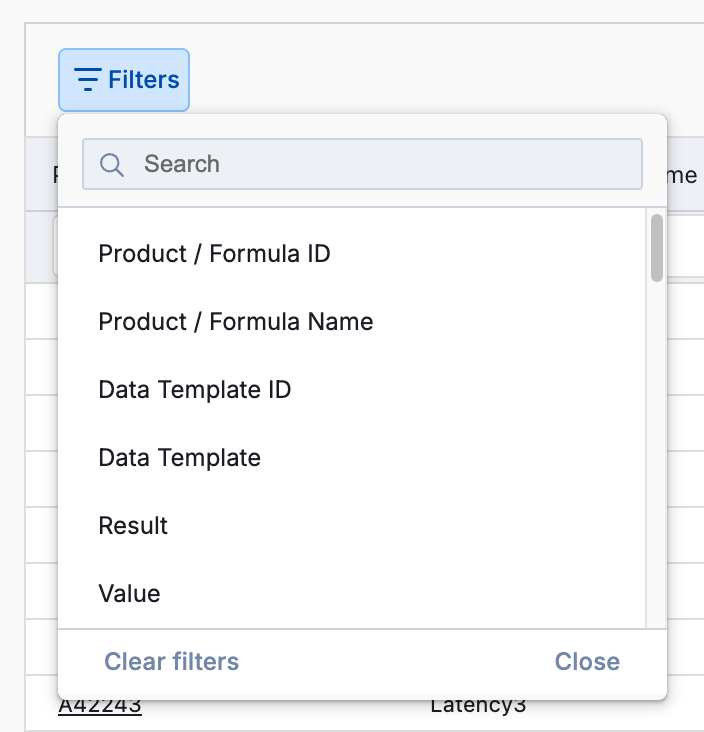Click the scrollbar track below the thumb
Viewport: 704px width, 732px height.
click(657, 450)
